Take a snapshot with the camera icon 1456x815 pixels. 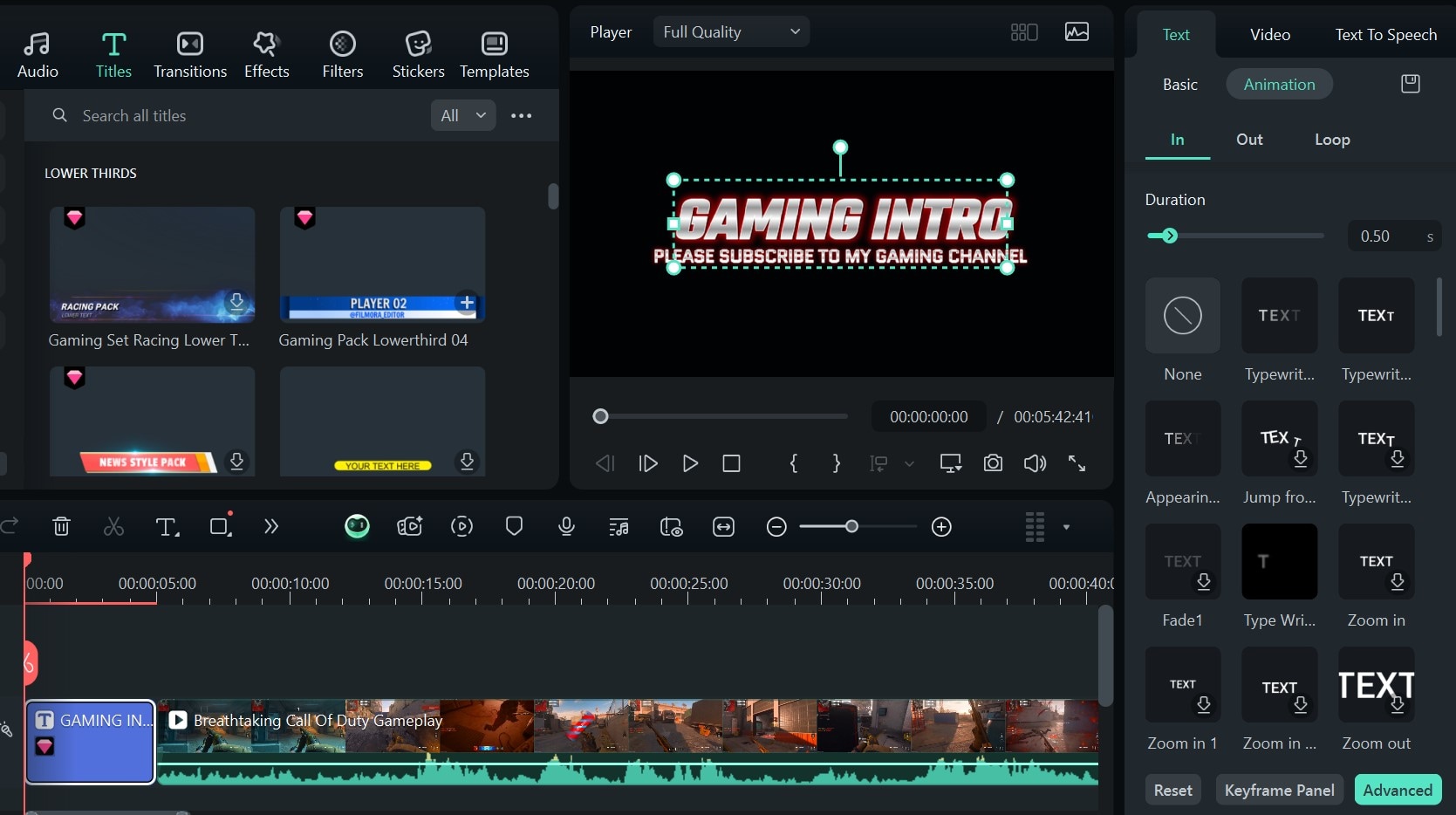(x=993, y=463)
